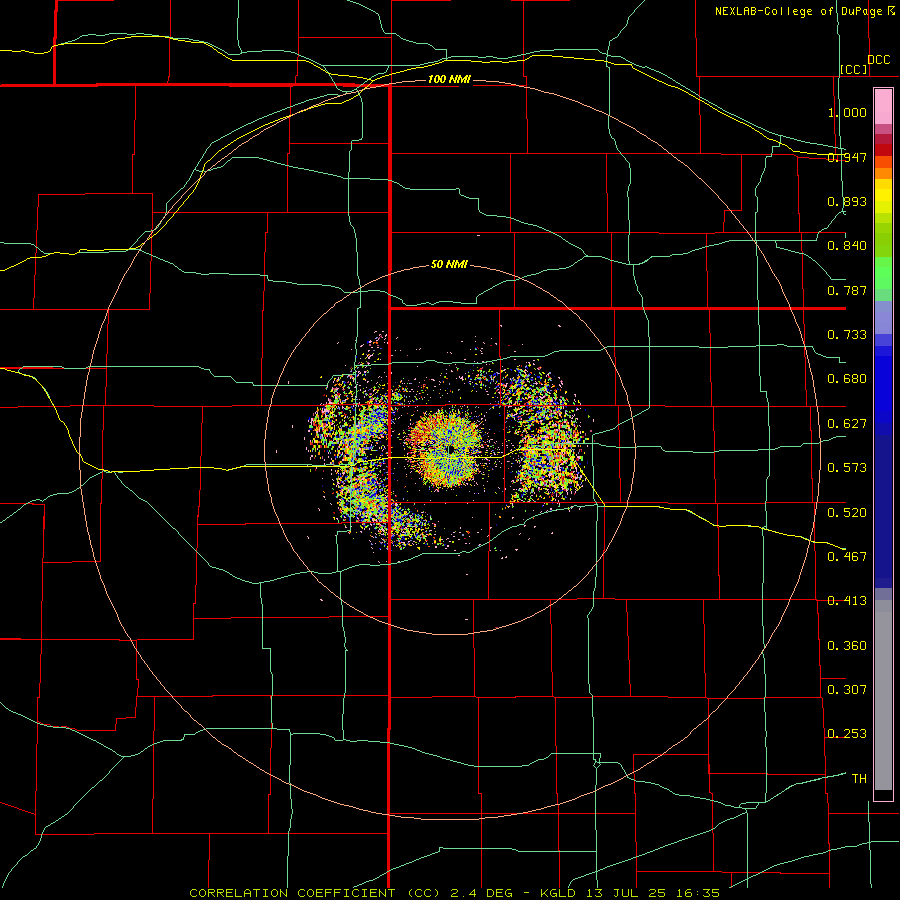Click the [CC] label above the color bar
This screenshot has width=900, height=900.
[x=854, y=70]
